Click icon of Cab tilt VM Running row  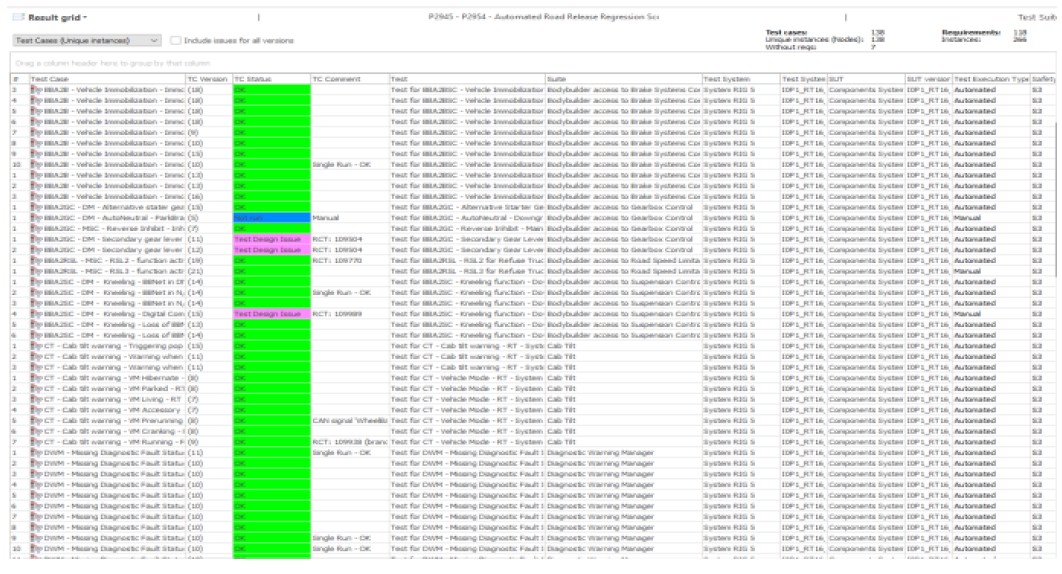coord(36,443)
